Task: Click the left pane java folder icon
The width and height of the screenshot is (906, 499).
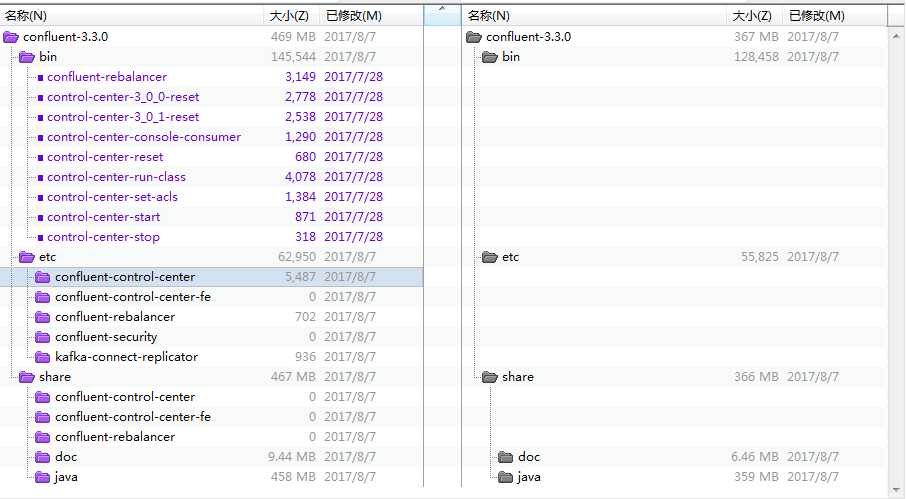Action: coord(43,477)
